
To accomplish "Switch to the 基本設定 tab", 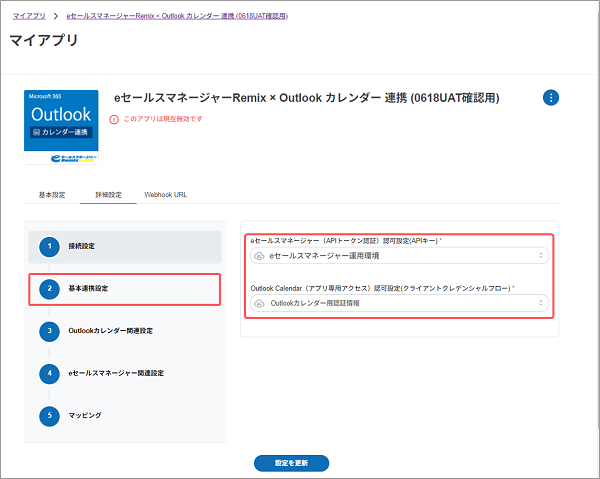I will click(52, 195).
